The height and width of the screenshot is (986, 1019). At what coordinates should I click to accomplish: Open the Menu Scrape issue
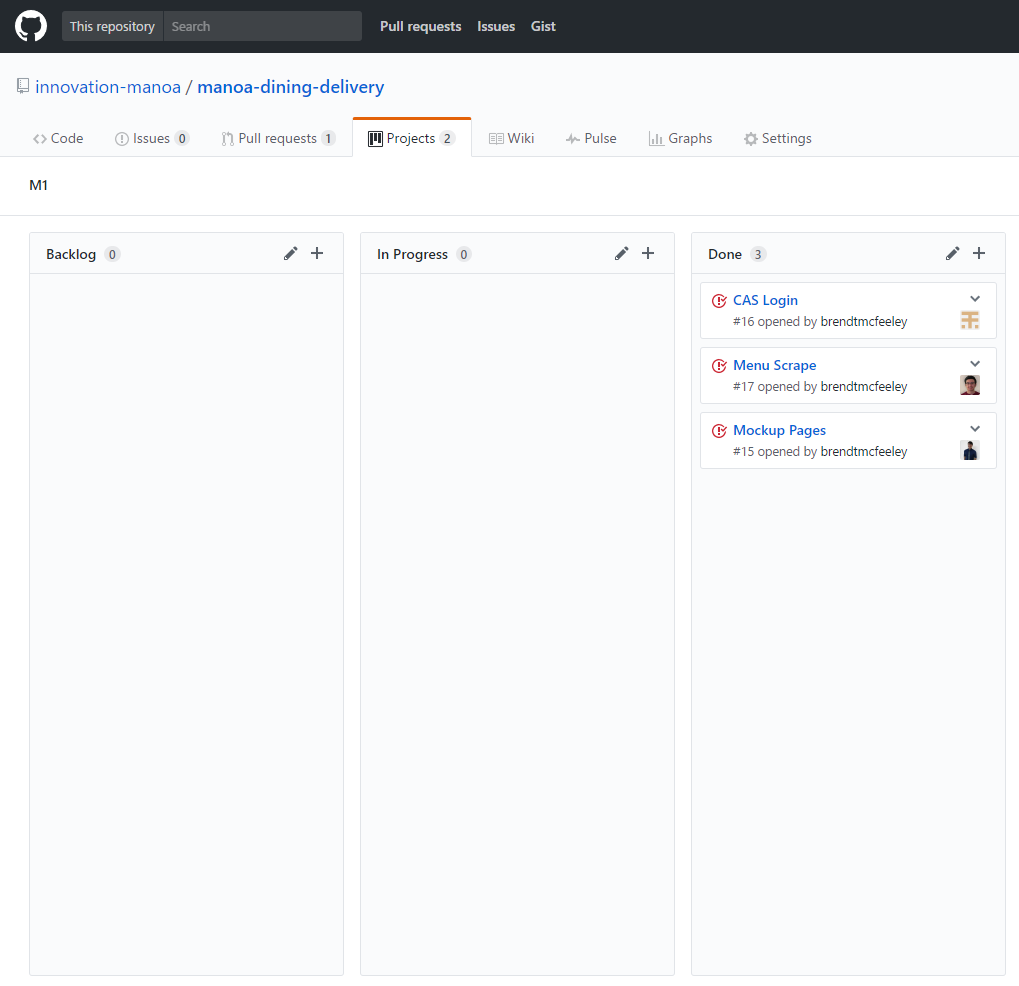coord(774,365)
